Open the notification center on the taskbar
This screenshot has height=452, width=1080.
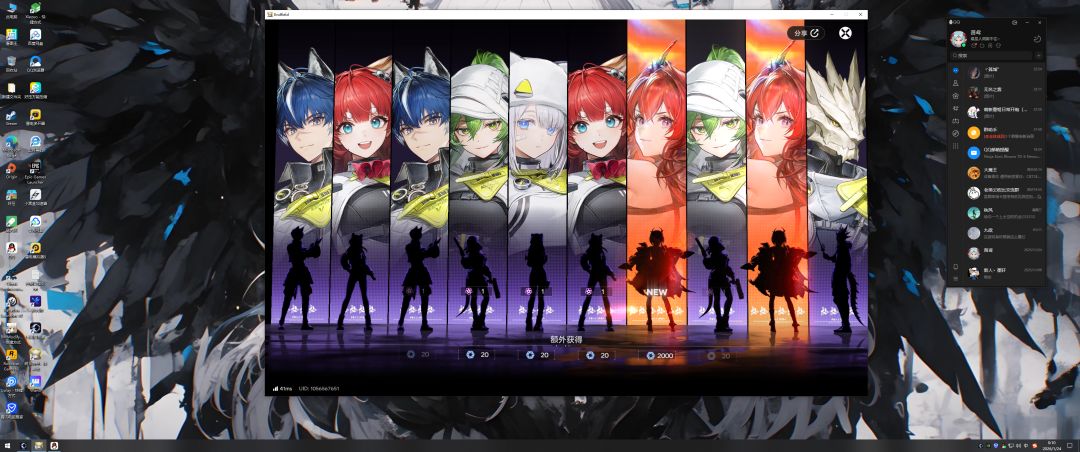tap(1070, 445)
